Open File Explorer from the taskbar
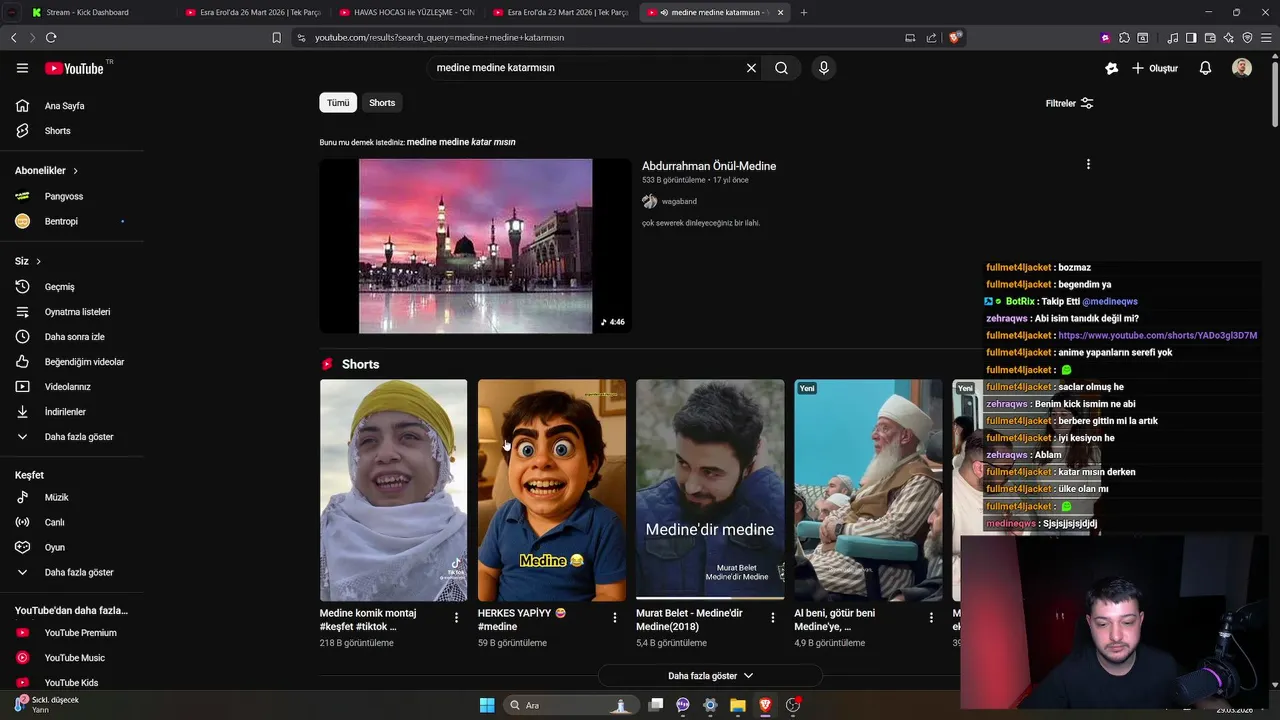The height and width of the screenshot is (720, 1280). [738, 705]
